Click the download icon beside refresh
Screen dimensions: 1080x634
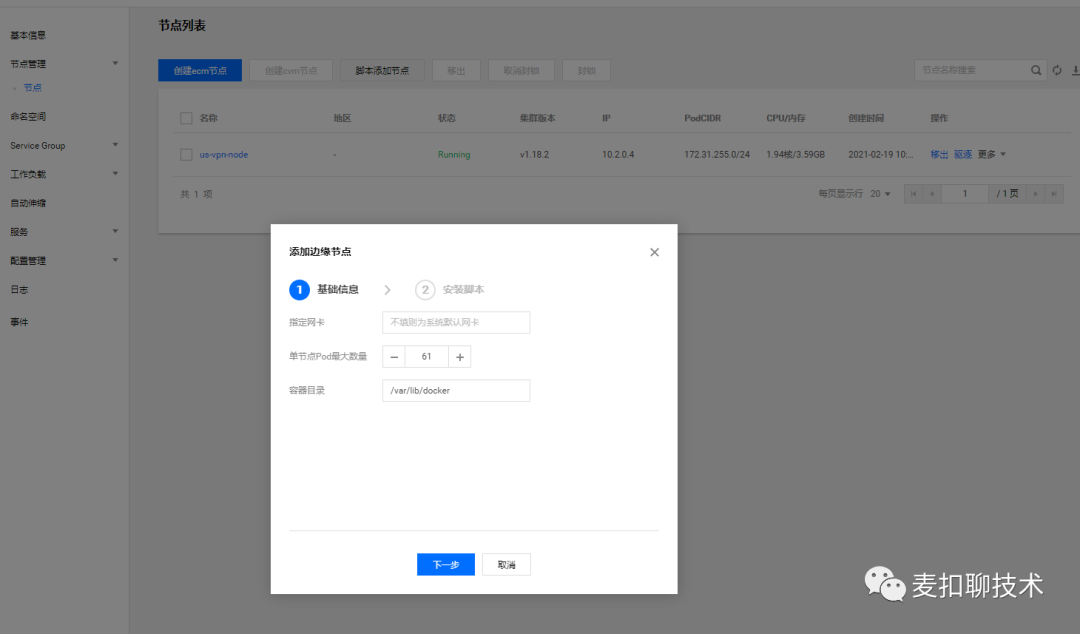pyautogui.click(x=1075, y=70)
